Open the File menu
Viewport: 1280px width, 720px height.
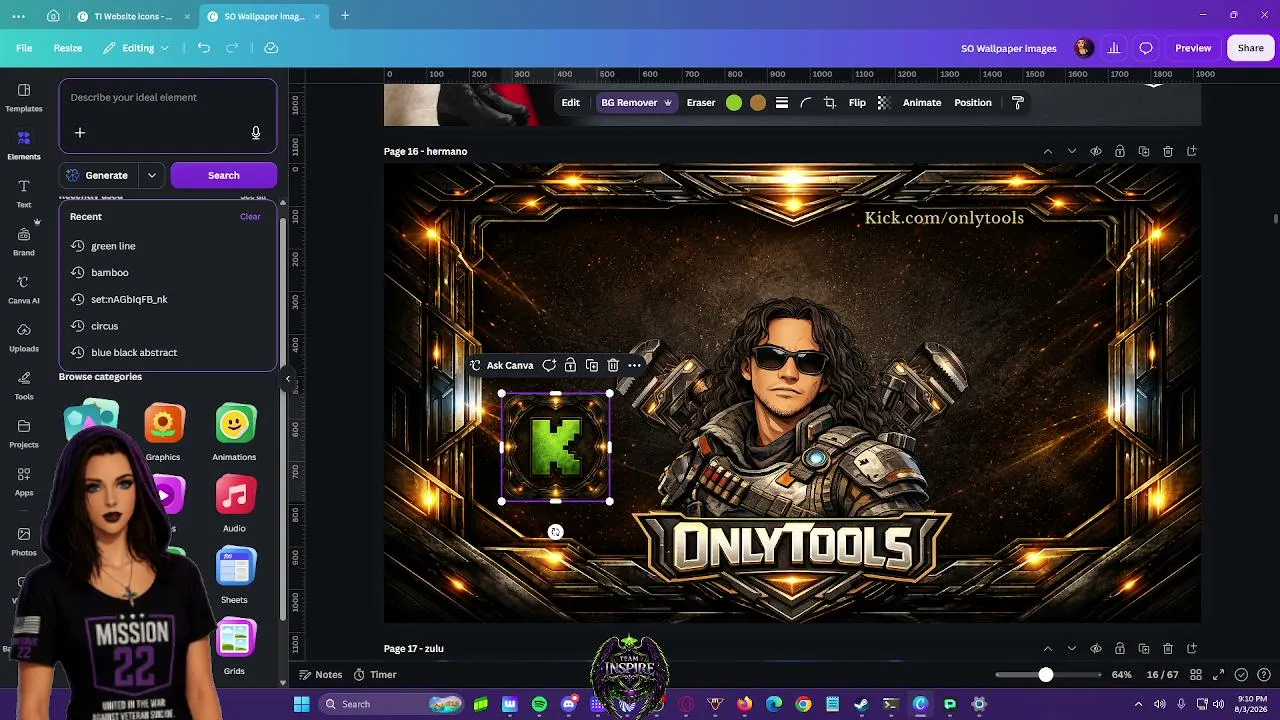24,48
